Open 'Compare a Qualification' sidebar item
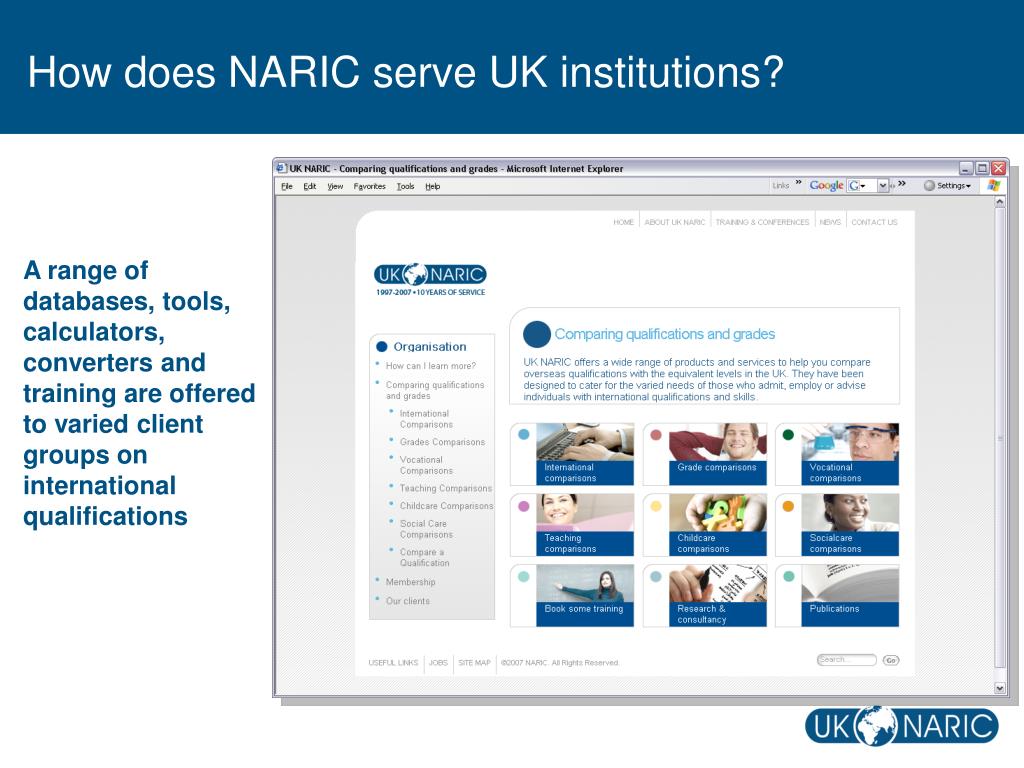Image resolution: width=1024 pixels, height=768 pixels. 424,557
